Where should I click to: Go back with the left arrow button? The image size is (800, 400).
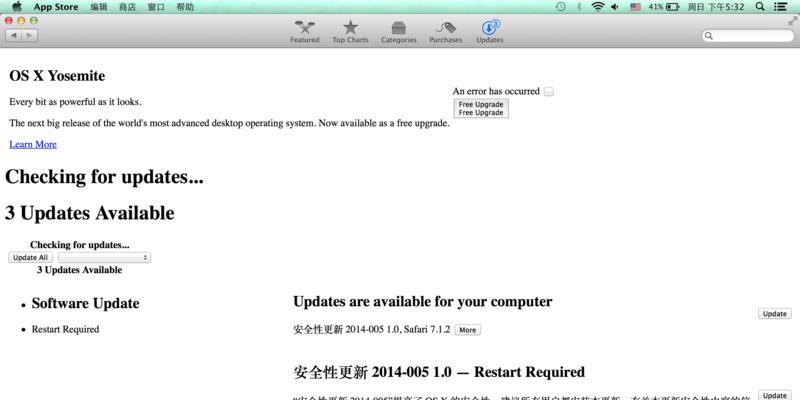tap(13, 35)
